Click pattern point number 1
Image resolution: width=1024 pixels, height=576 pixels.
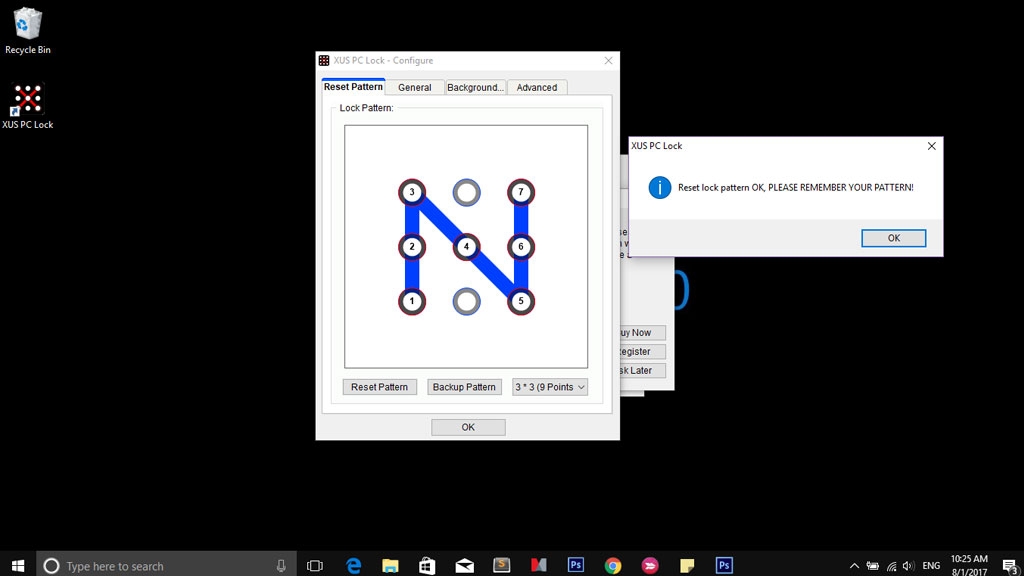tap(412, 301)
